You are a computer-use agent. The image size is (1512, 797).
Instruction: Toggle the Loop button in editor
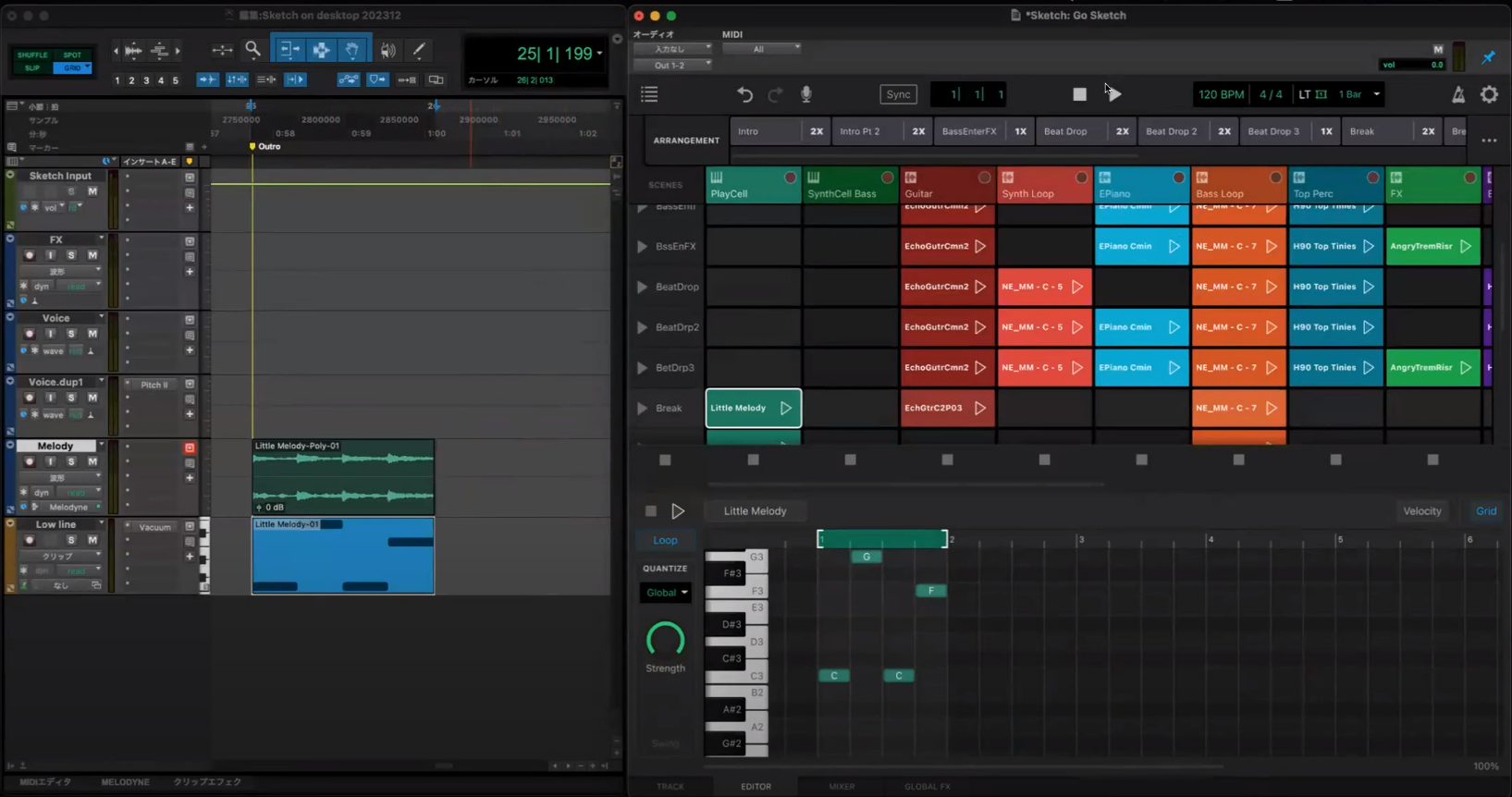(665, 540)
